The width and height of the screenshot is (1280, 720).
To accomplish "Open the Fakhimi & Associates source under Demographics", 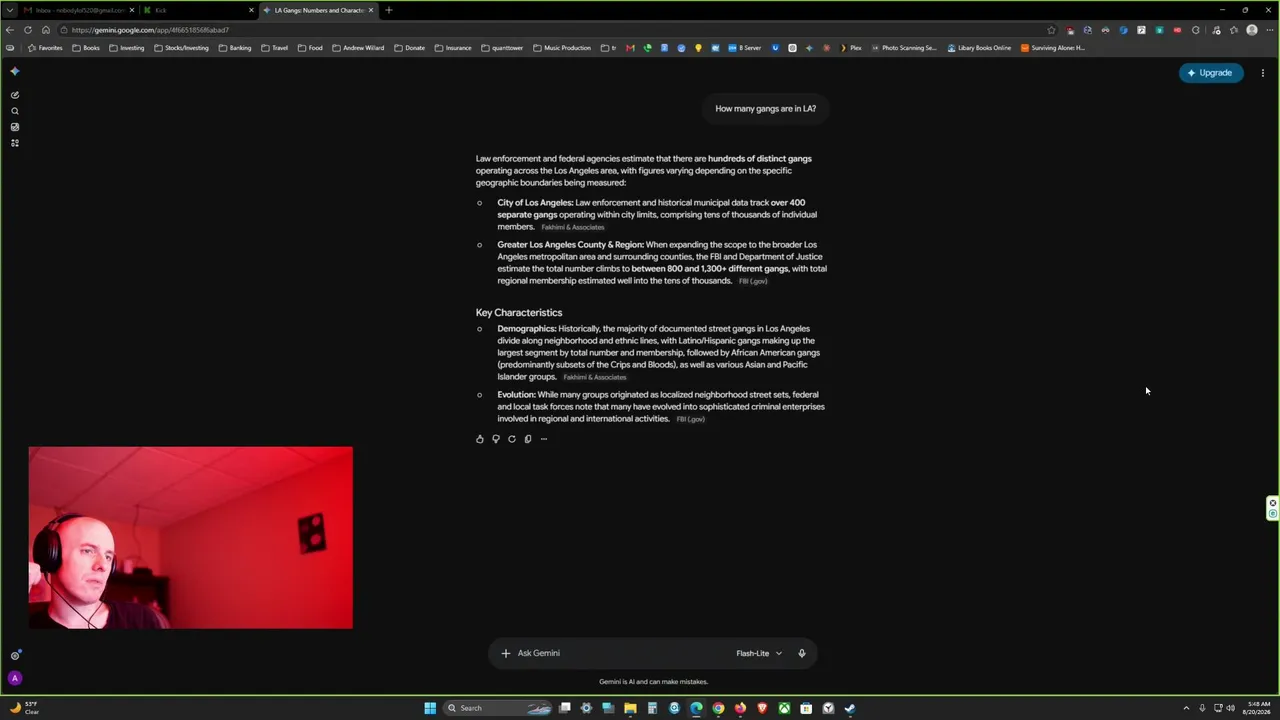I will (x=595, y=377).
